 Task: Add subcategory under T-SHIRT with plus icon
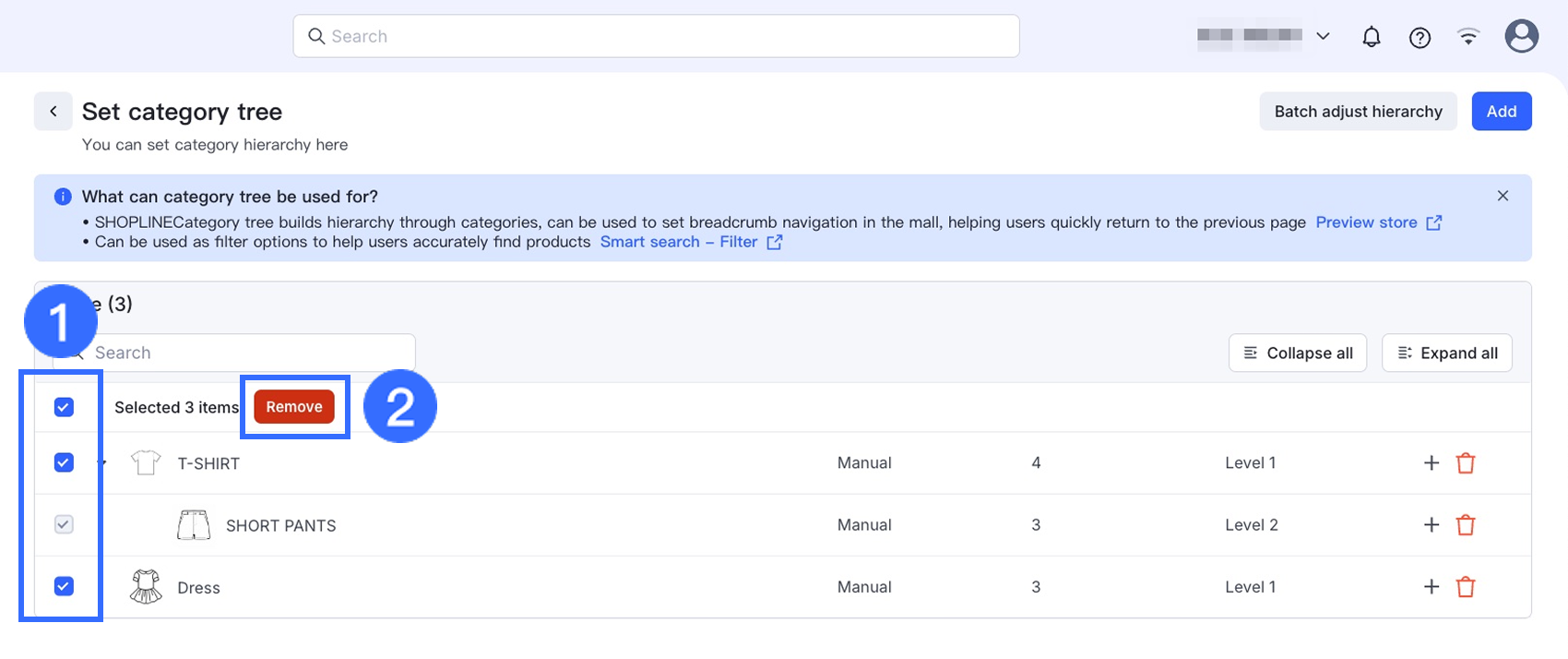click(1431, 463)
